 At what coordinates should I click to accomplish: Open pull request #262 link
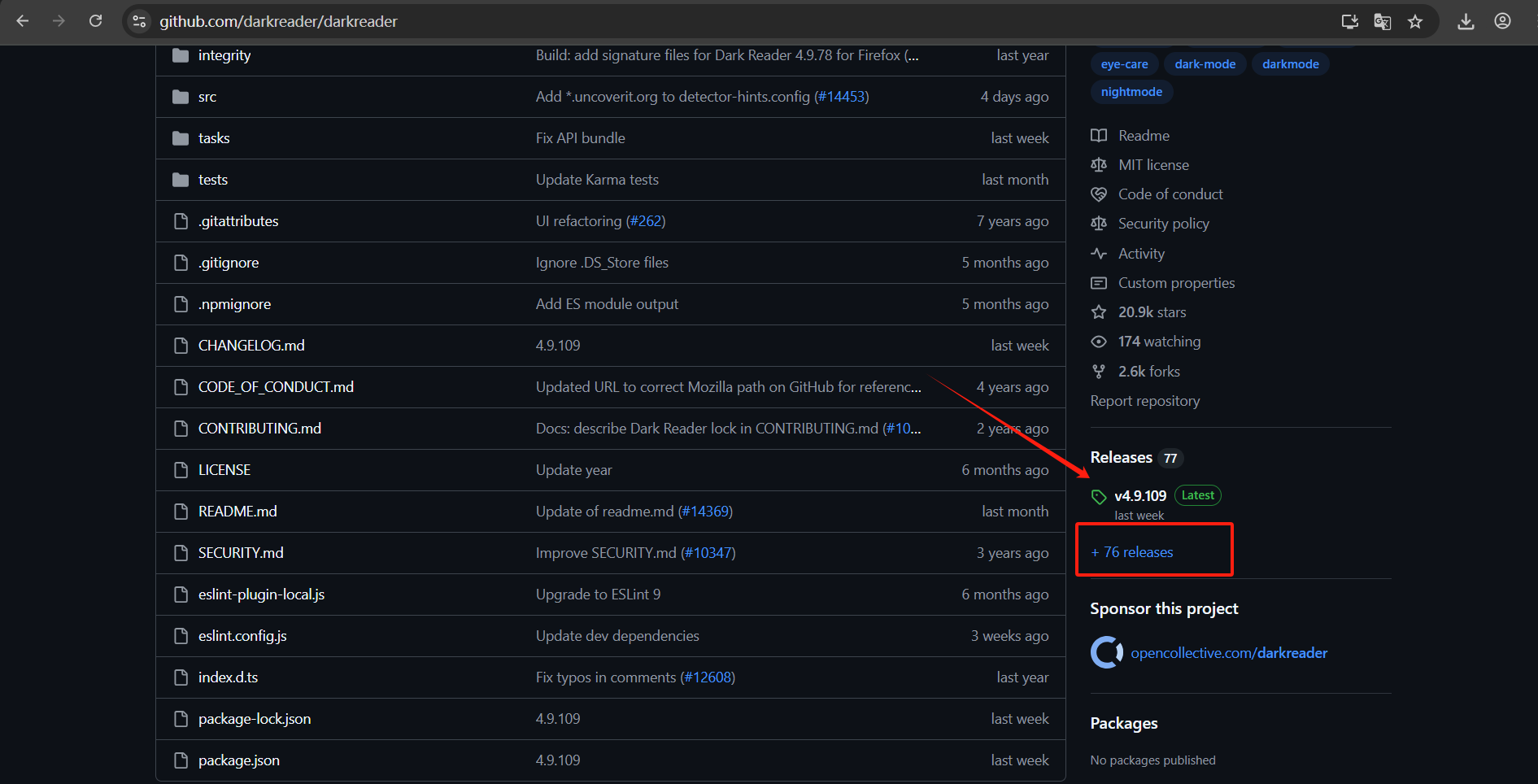(x=646, y=221)
